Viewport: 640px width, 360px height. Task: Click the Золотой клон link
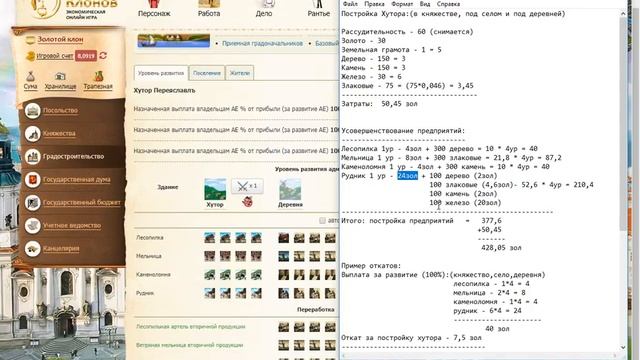click(x=60, y=39)
